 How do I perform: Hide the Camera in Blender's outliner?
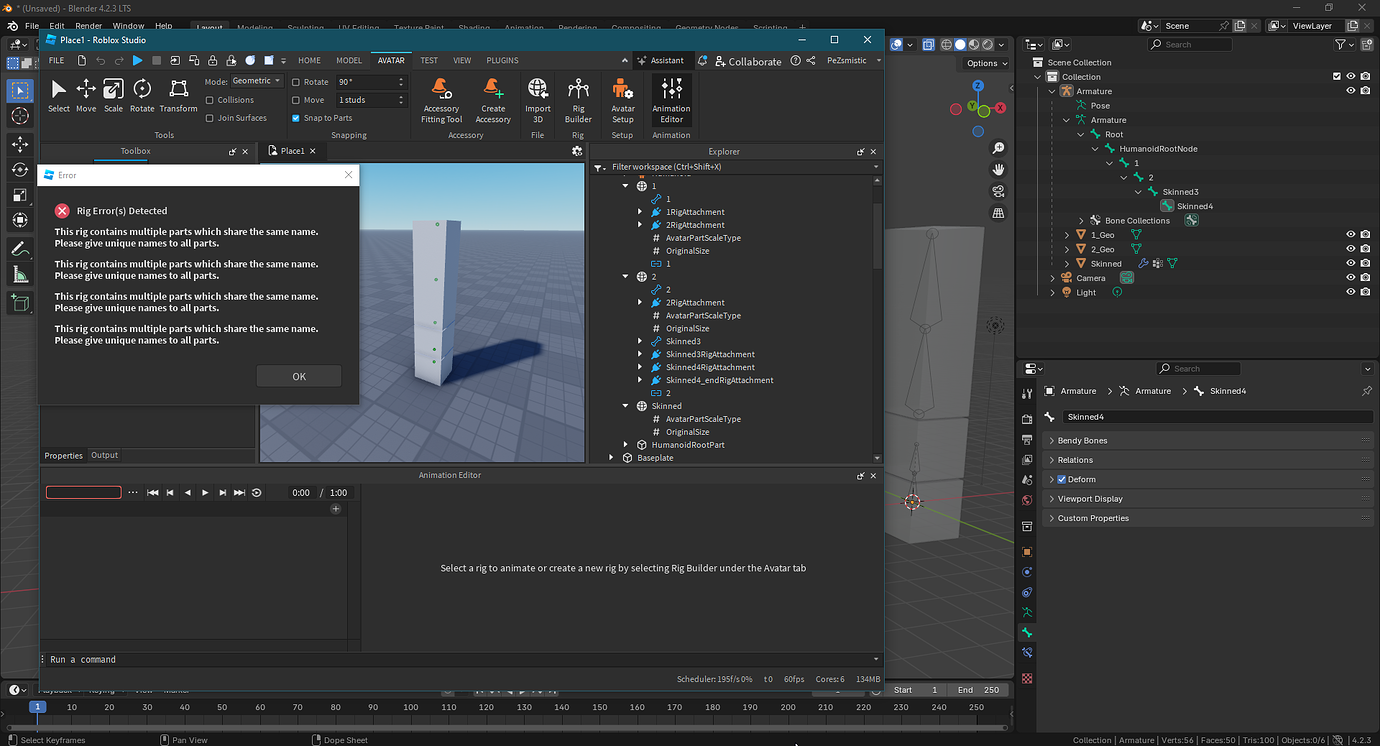coord(1351,277)
